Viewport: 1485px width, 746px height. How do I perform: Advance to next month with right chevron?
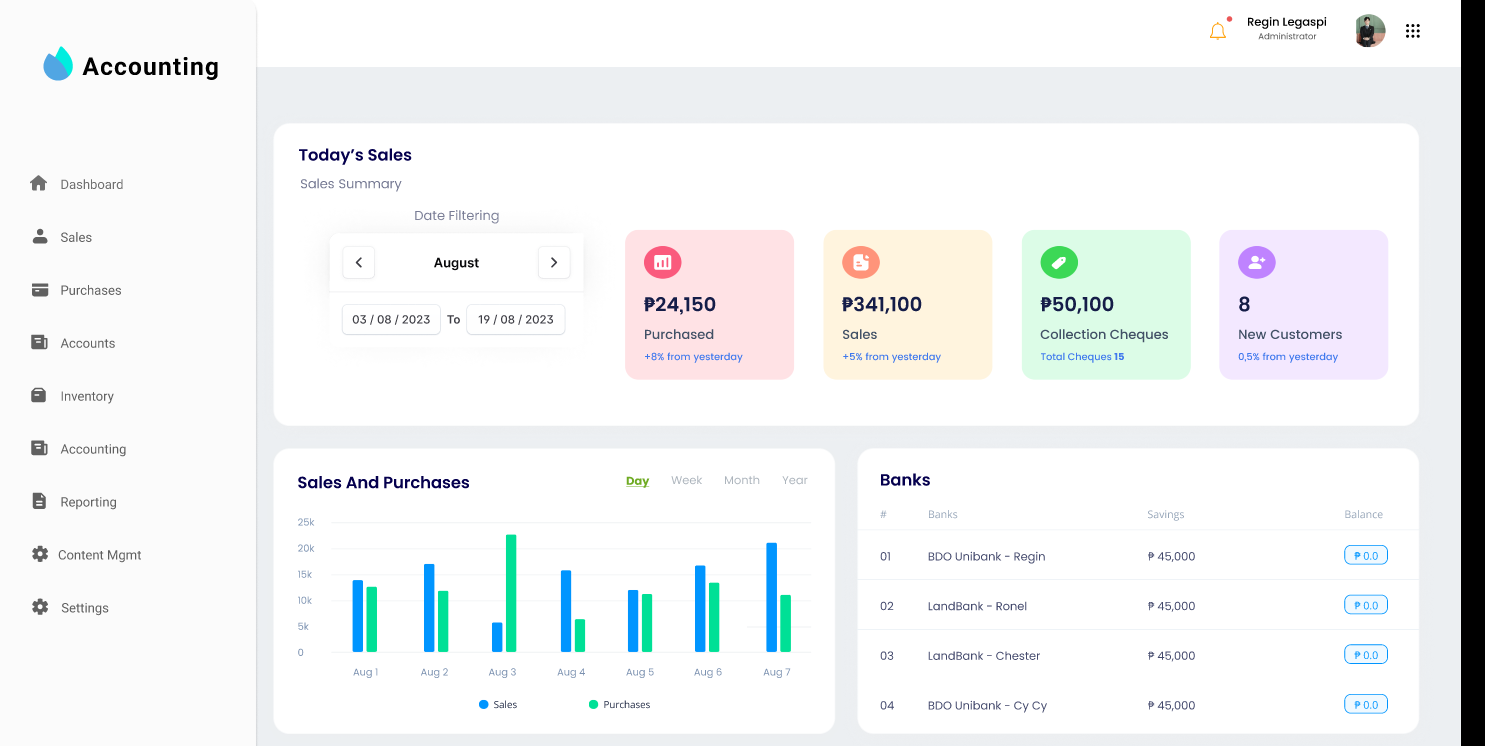tap(554, 263)
